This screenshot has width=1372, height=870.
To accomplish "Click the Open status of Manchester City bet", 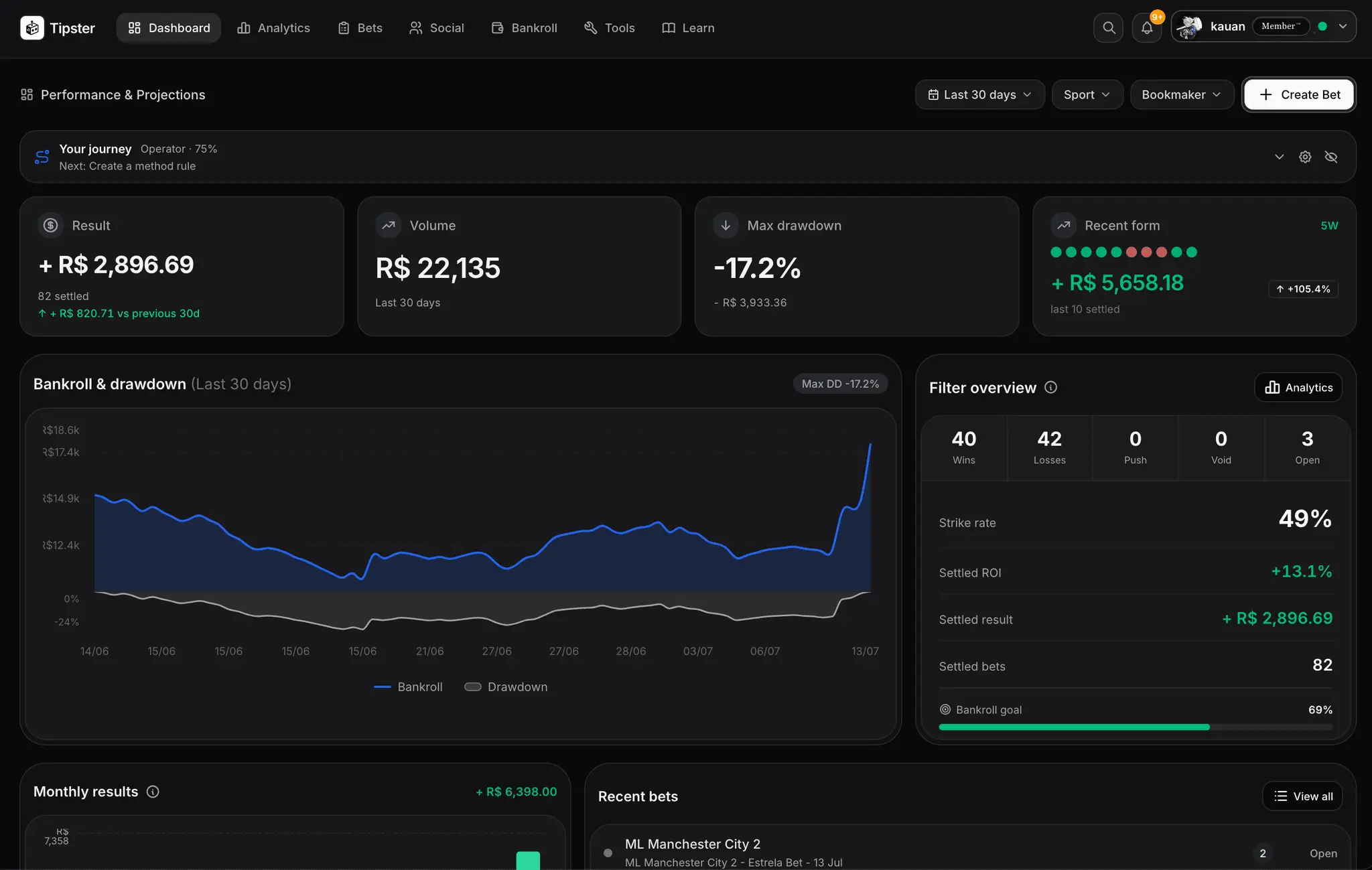I will [x=1323, y=853].
